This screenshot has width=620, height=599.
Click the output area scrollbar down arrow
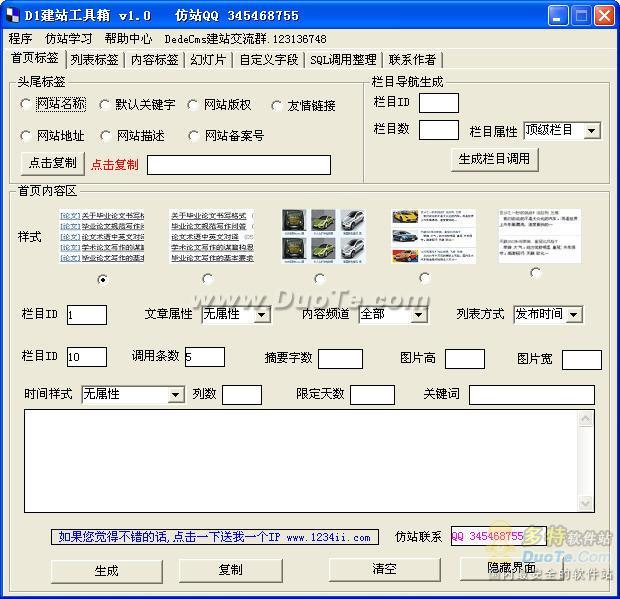point(585,503)
